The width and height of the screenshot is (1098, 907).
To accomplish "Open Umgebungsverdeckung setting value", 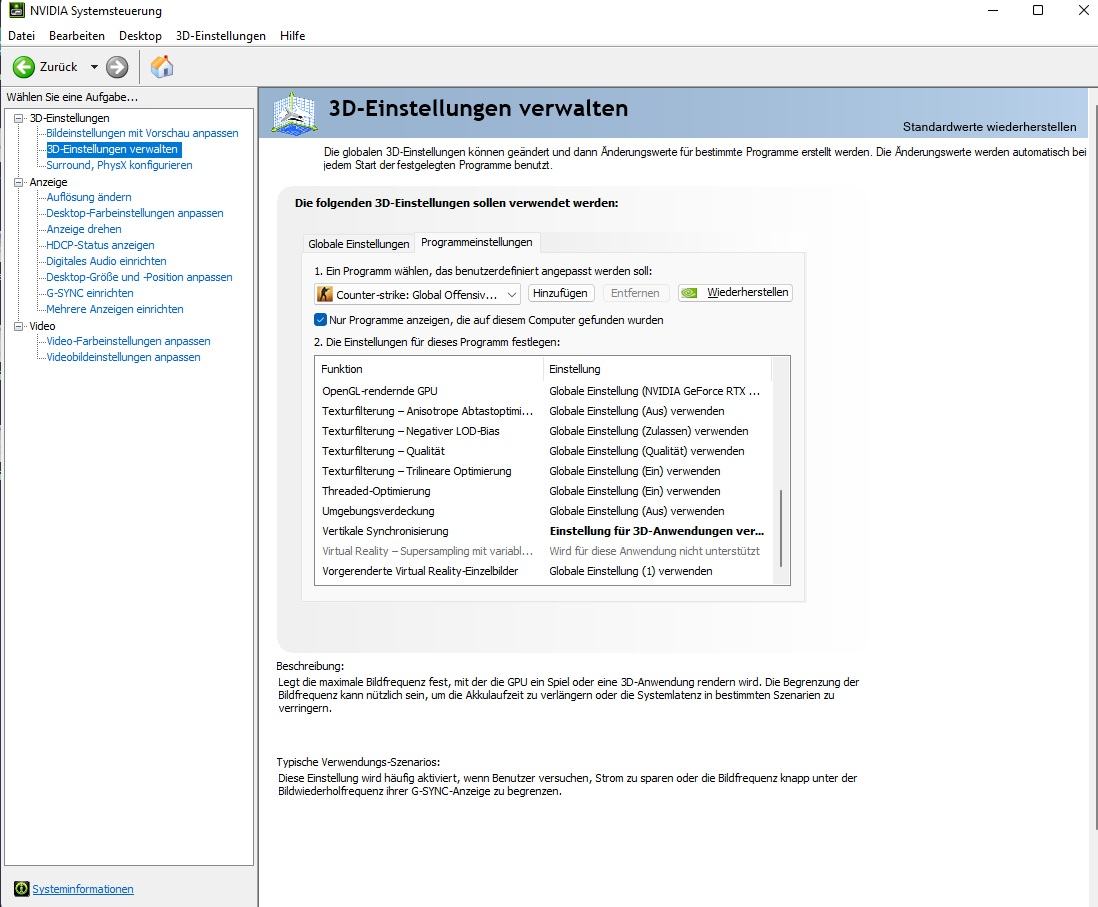I will [637, 511].
